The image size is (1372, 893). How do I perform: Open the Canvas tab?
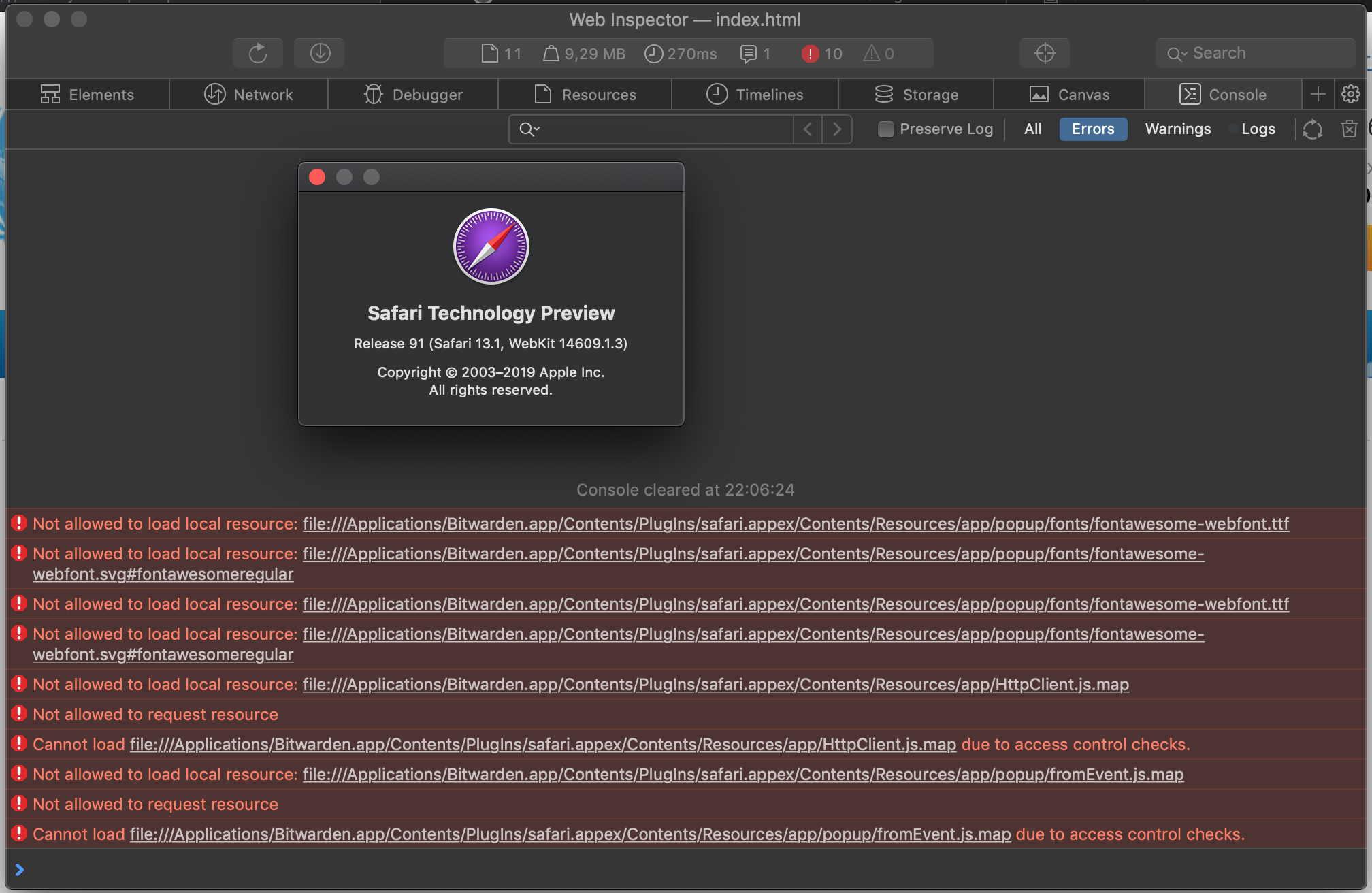tap(1069, 95)
